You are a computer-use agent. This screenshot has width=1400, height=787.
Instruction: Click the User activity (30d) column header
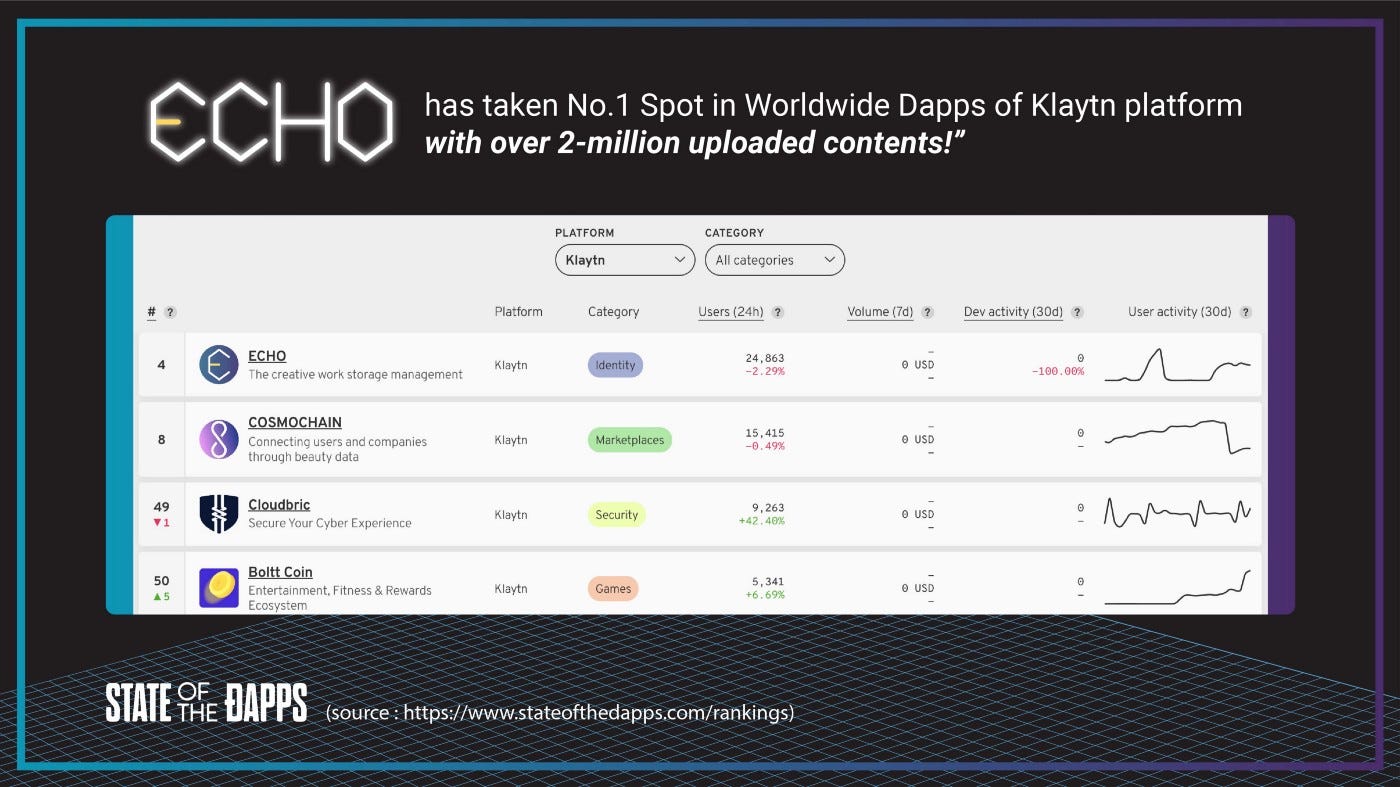(1180, 312)
